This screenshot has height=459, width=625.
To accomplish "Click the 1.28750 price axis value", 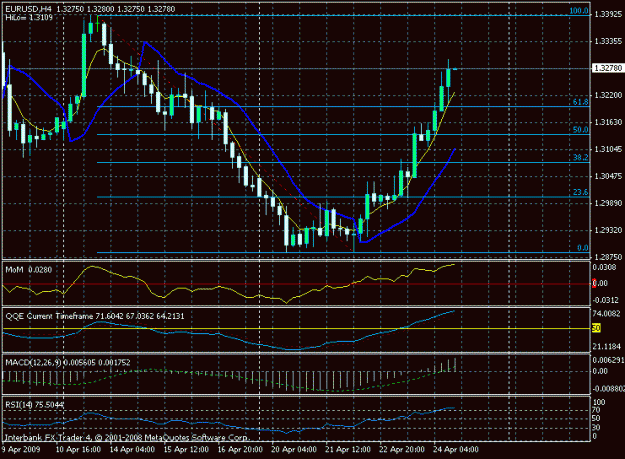I will 608,257.
